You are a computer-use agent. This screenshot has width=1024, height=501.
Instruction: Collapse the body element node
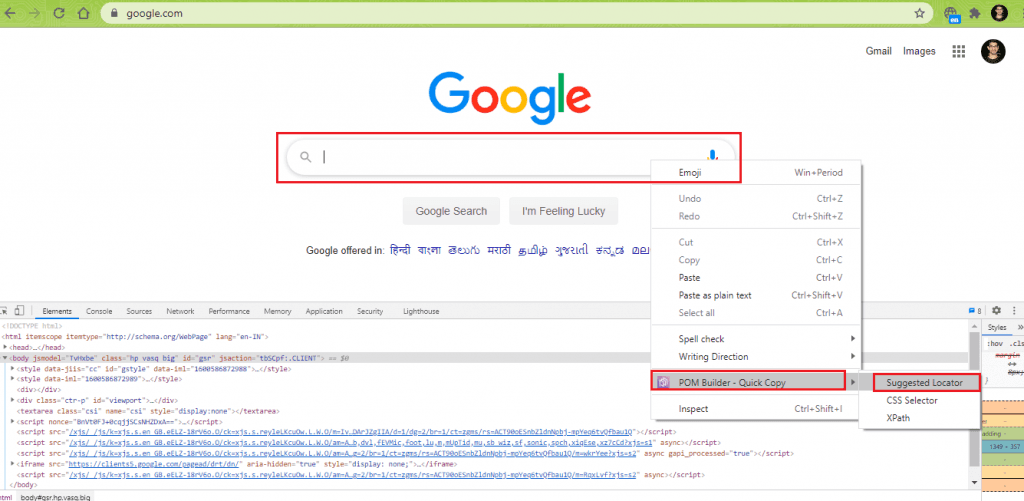5,358
